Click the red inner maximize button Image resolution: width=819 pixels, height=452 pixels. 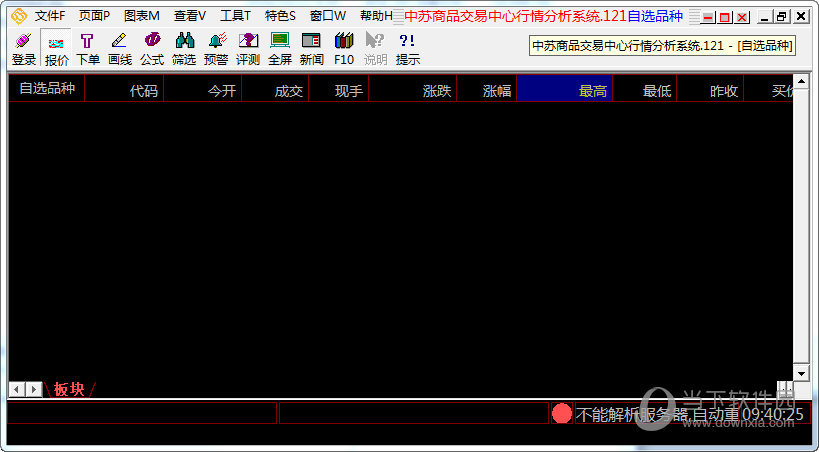click(725, 17)
